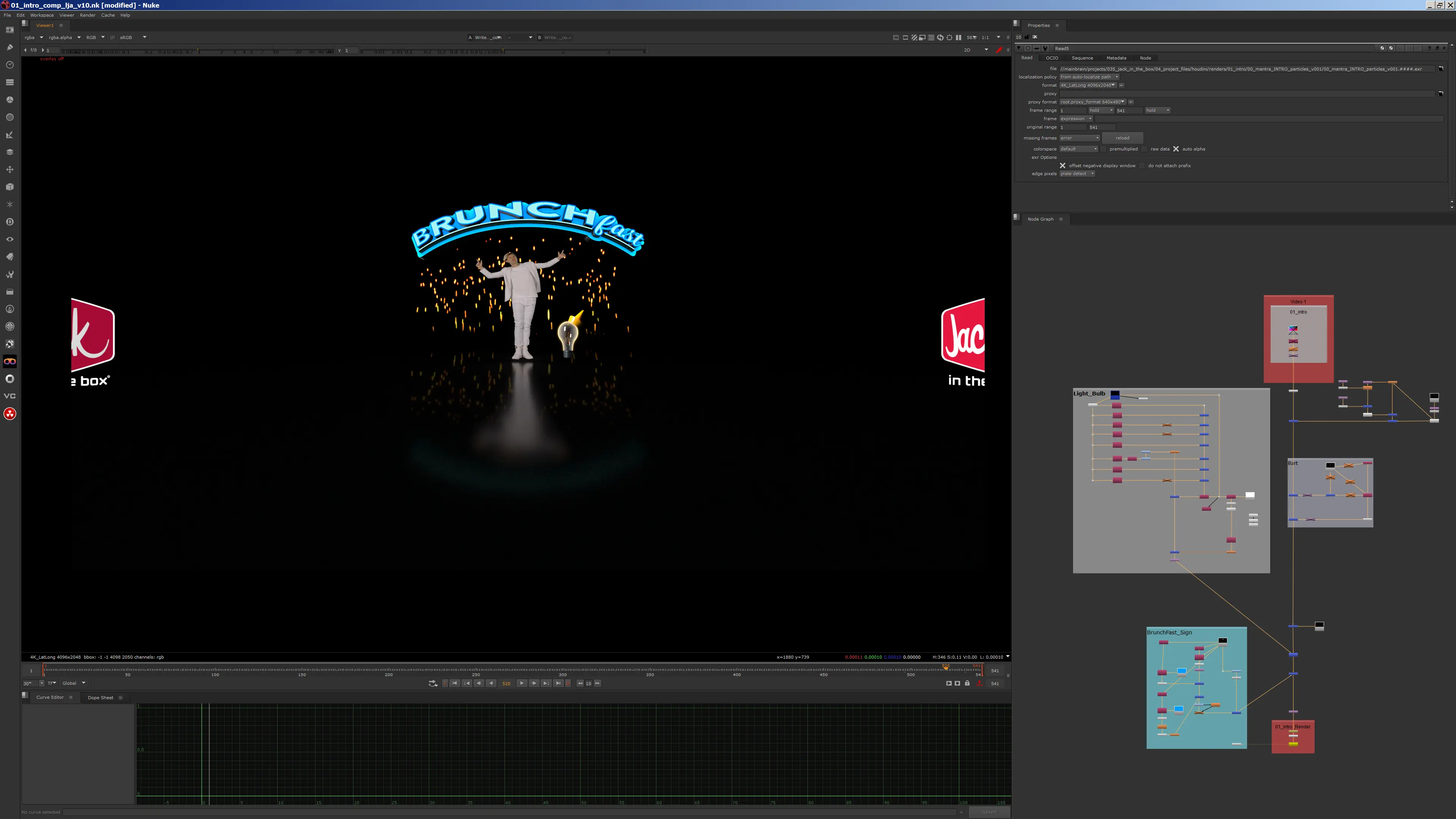Enable the raw data checkbox
This screenshot has width=1456, height=819.
(x=1145, y=149)
